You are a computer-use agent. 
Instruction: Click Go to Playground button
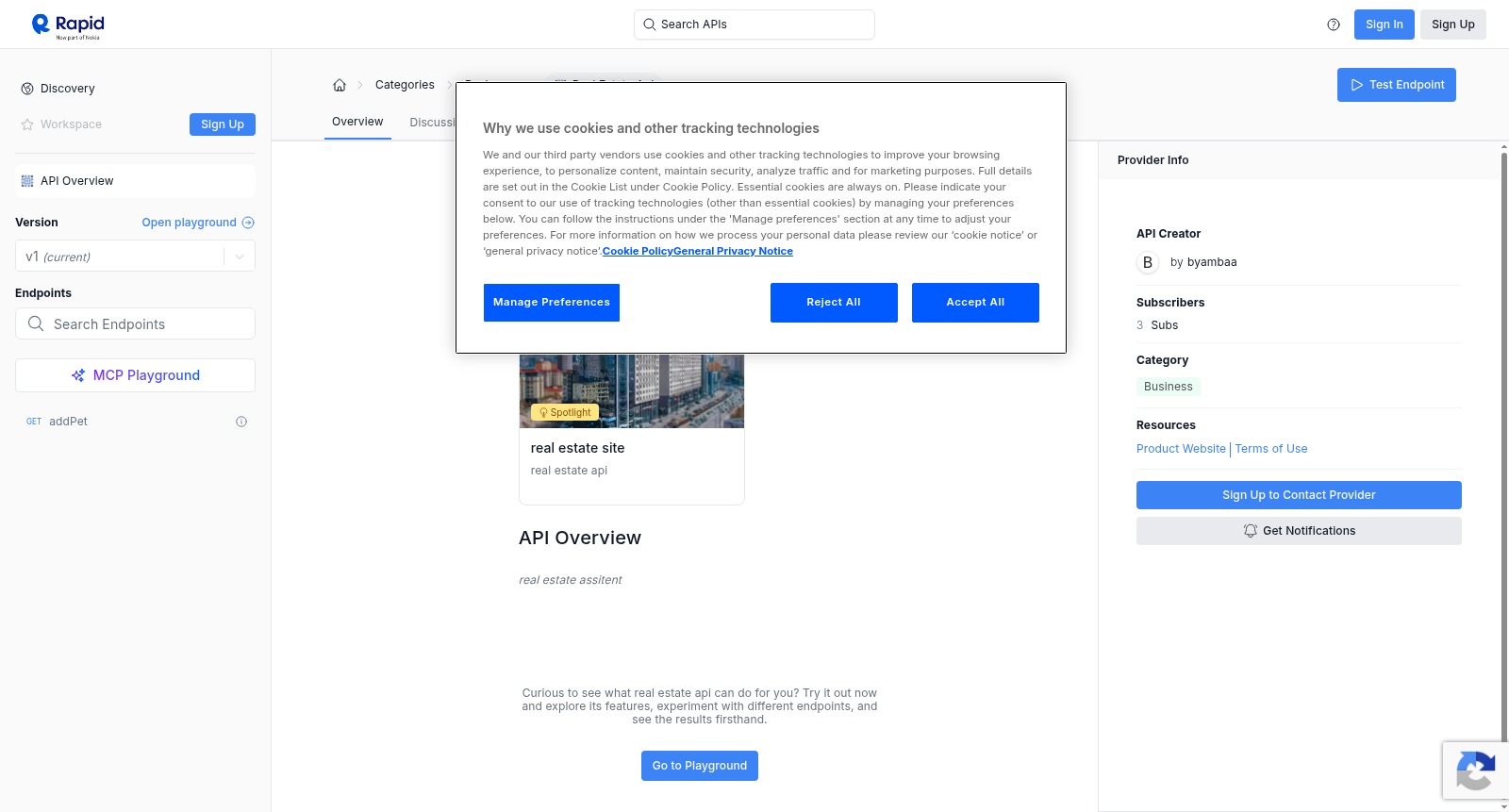[699, 766]
